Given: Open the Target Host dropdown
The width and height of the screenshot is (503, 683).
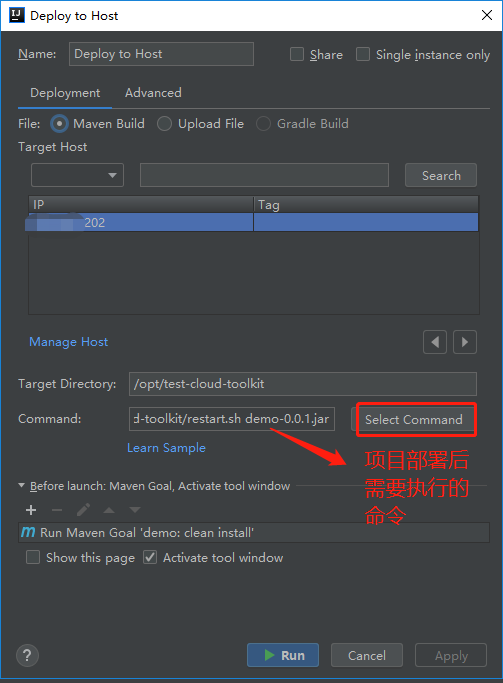Looking at the screenshot, I should (78, 175).
